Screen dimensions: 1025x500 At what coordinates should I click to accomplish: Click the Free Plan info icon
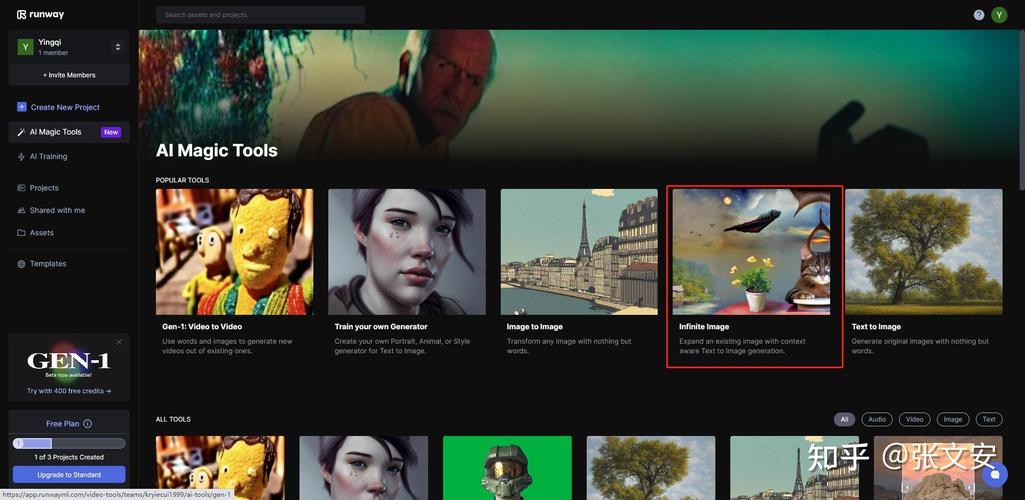[88, 424]
